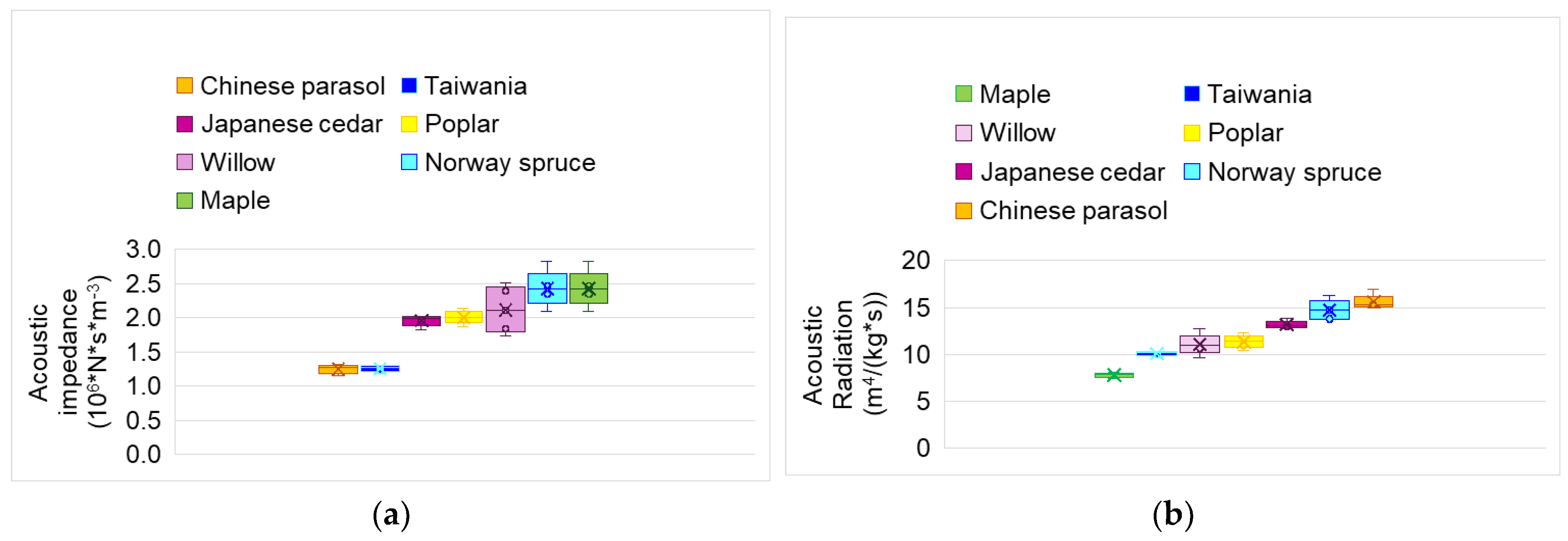Click the Willow box plot in the acoustic impedance chart
The image size is (1568, 541).
[505, 309]
